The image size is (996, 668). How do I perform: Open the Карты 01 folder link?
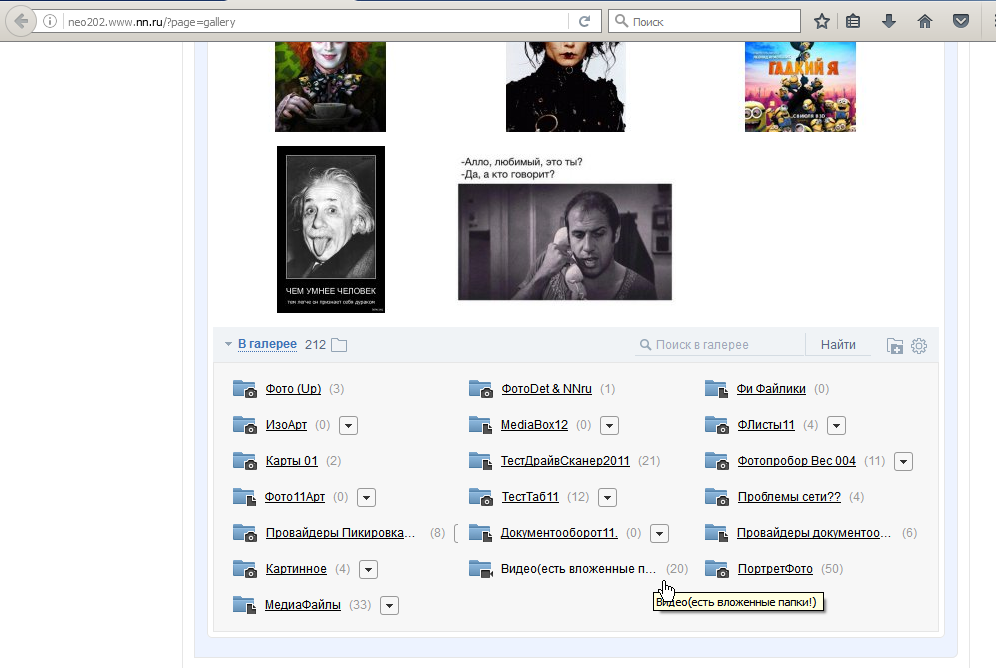pyautogui.click(x=292, y=461)
